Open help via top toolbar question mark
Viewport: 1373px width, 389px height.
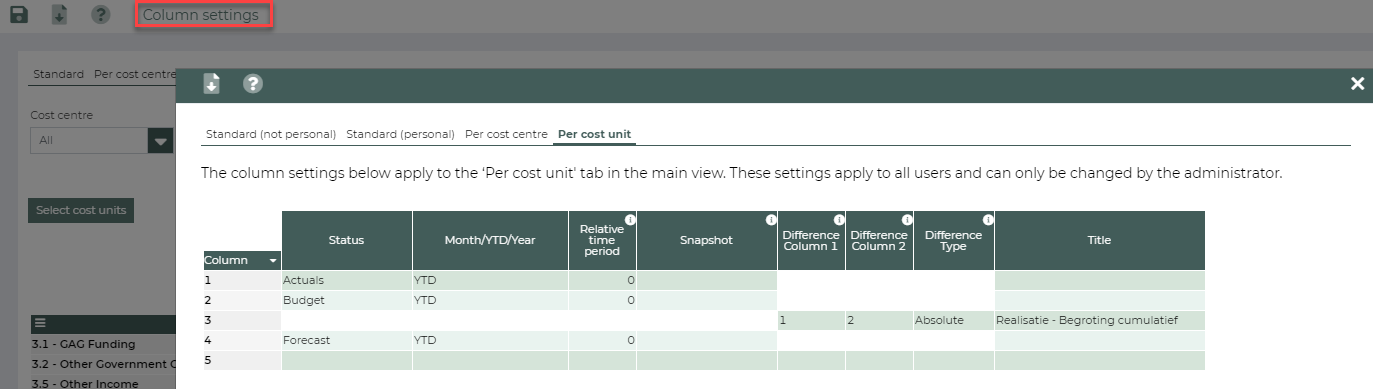(x=101, y=15)
